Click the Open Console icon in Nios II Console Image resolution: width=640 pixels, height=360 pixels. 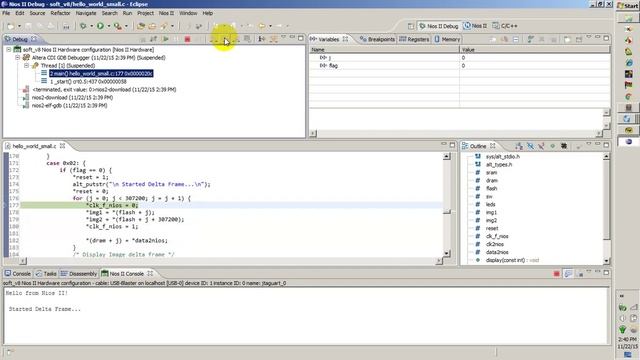(x=568, y=273)
